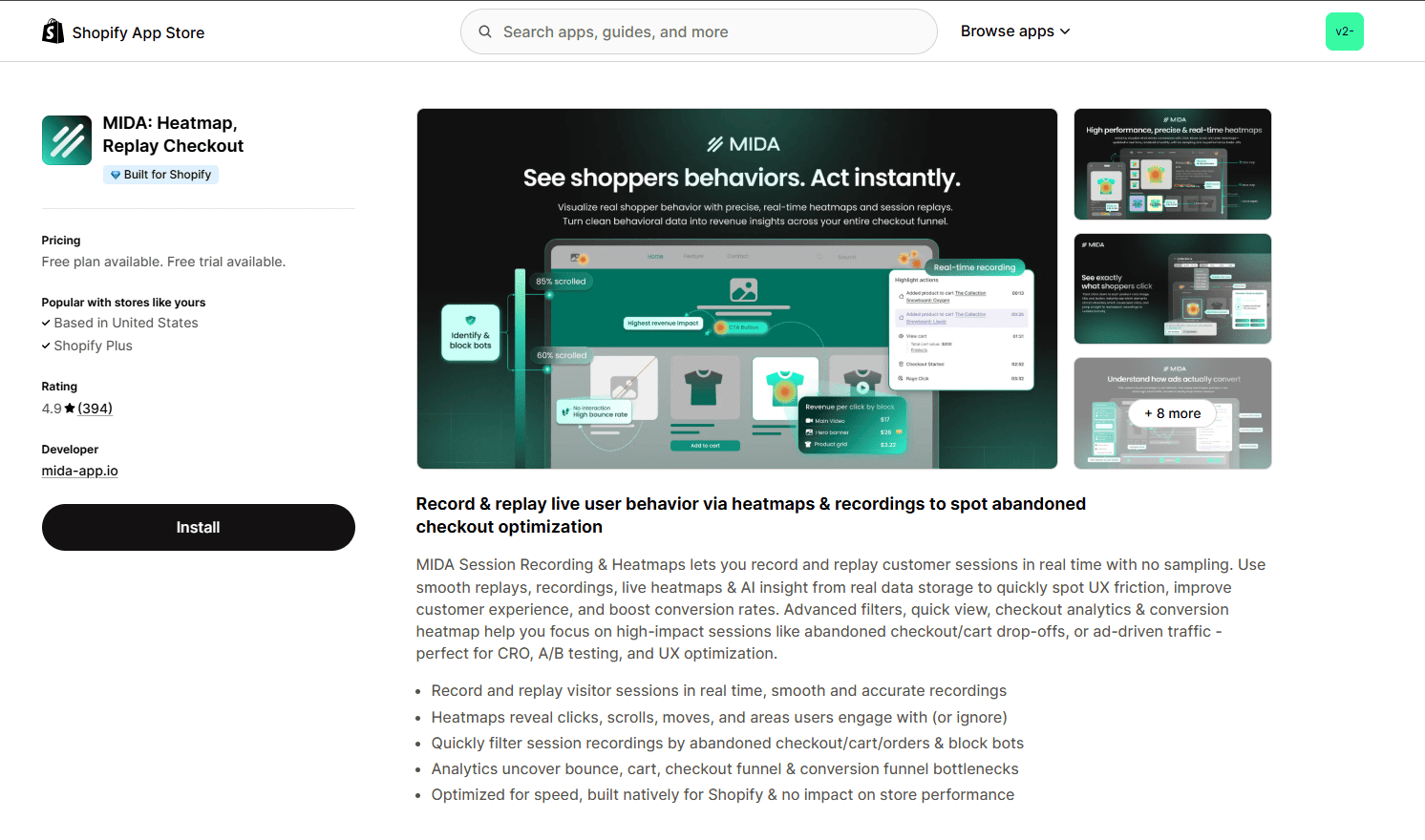Click the Developer label
Screen dimensions: 1425x840
coord(70,450)
